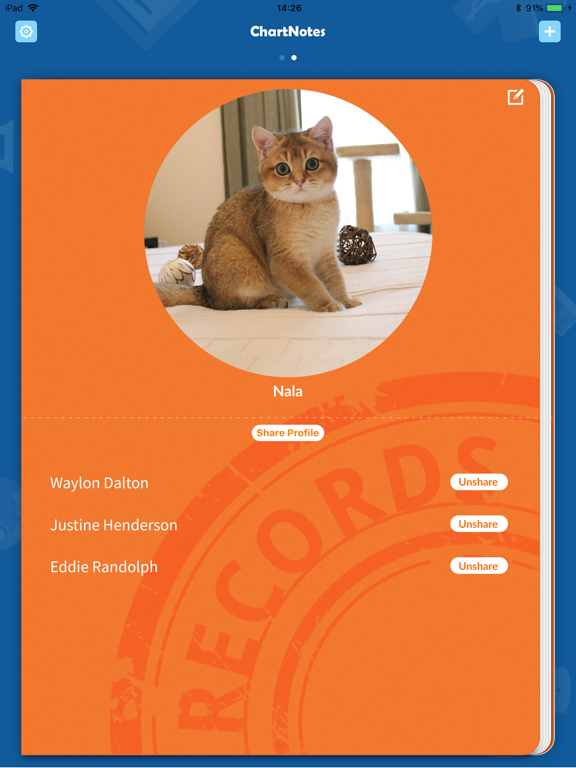
Task: Tap the Waylon Dalton name entry
Action: tap(99, 483)
